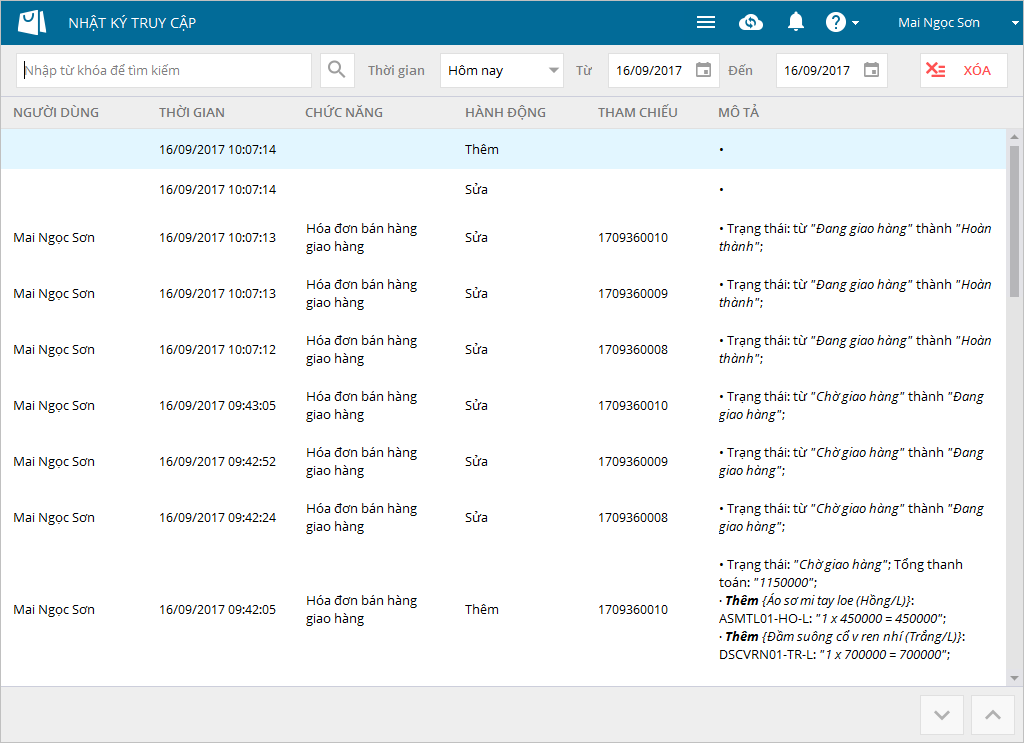Click reference 1709360010 in 09:42:05 row
Viewport: 1024px width, 743px height.
(633, 609)
